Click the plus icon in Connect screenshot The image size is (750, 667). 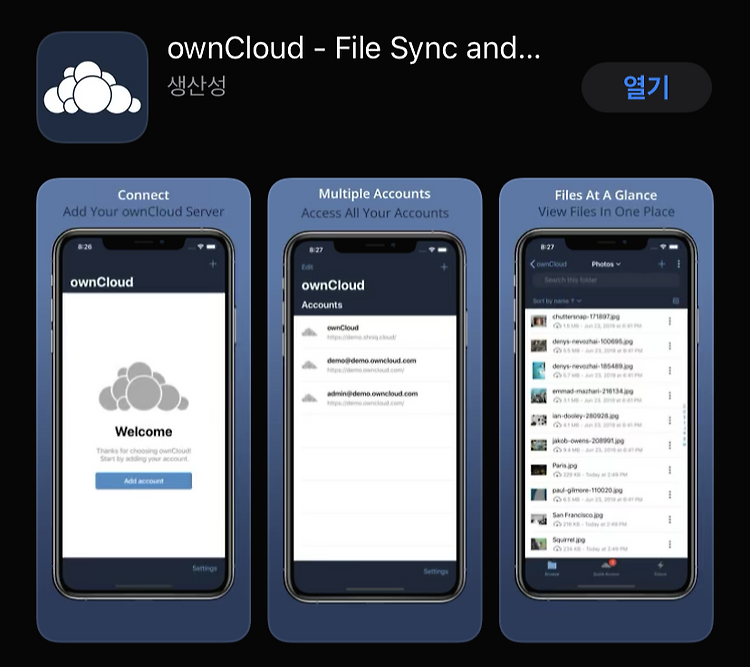click(x=213, y=264)
